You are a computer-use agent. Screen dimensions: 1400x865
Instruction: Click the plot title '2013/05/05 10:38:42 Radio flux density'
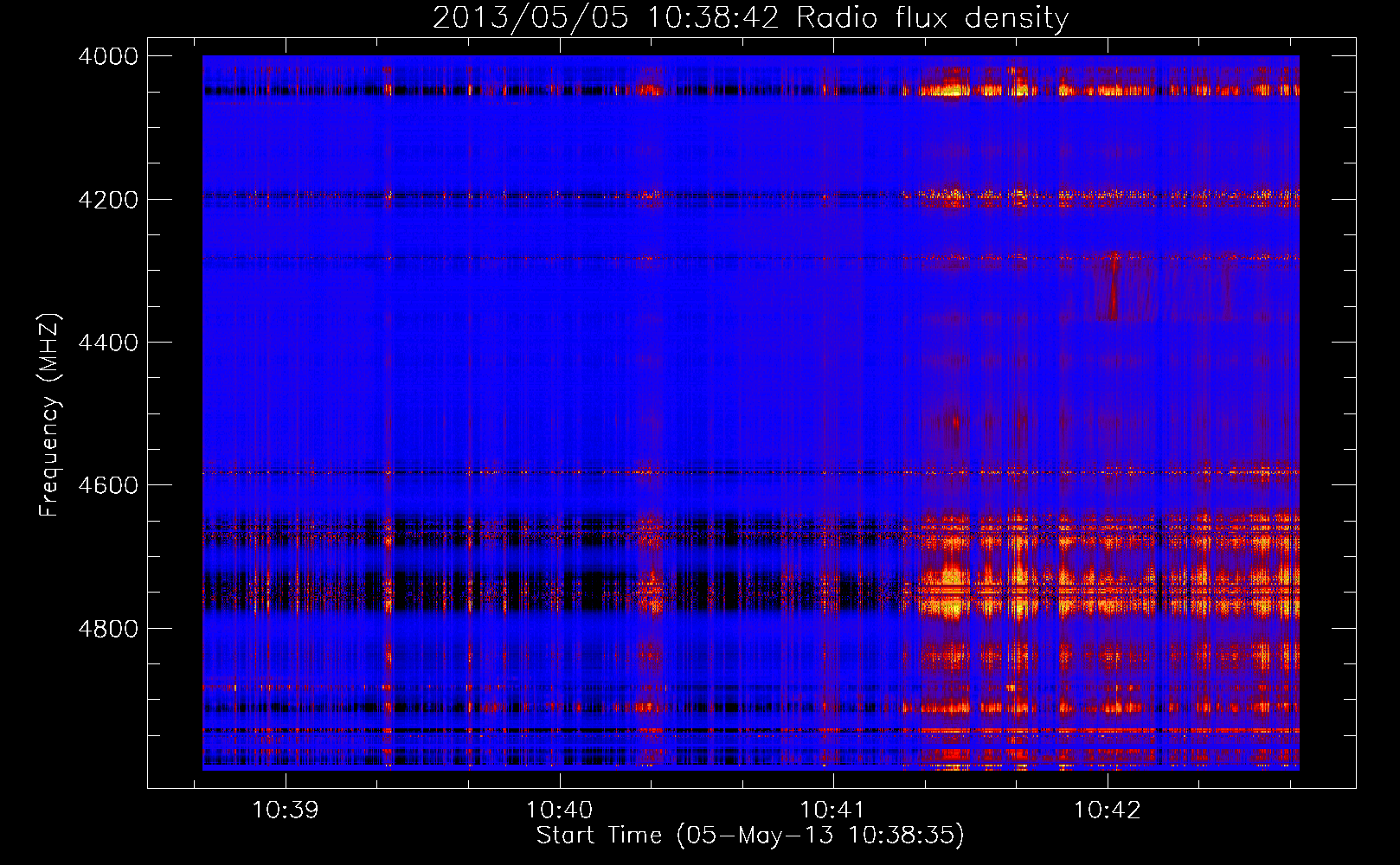point(750,18)
